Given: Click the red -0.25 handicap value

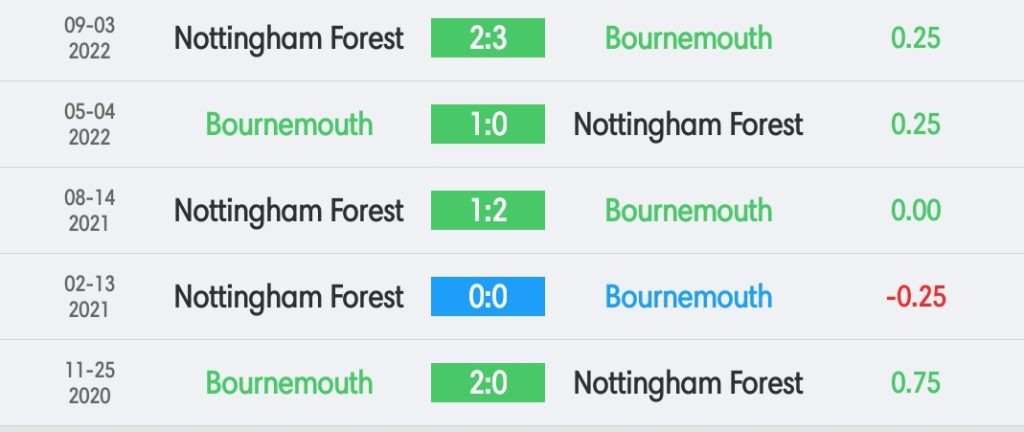Looking at the screenshot, I should click(916, 296).
